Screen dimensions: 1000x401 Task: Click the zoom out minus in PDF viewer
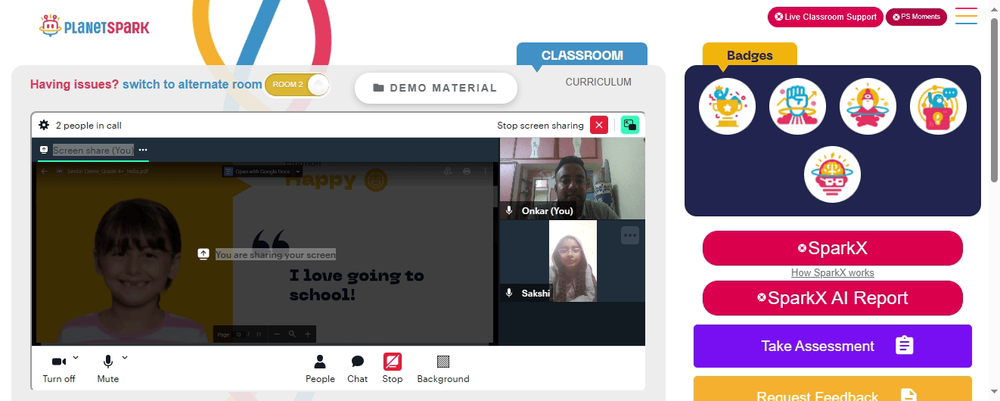277,334
